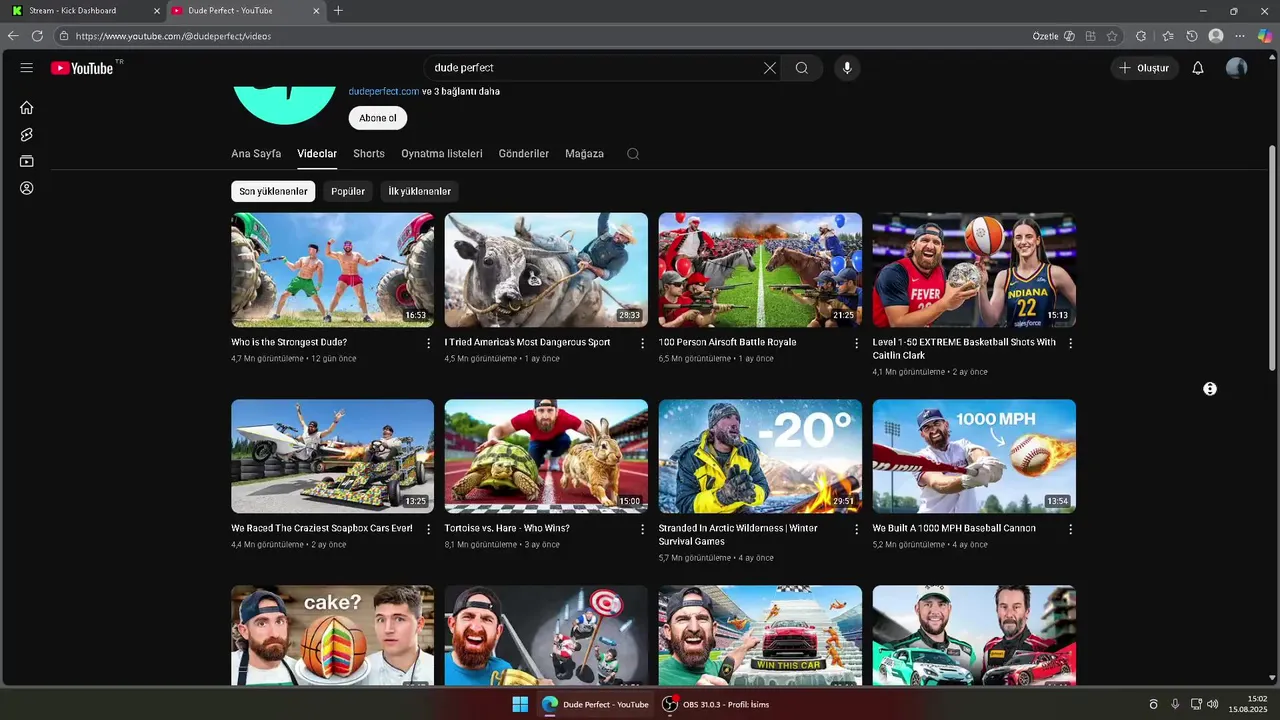Switch to OBS 31.0.3 in the taskbar
Screen dimensions: 1280x720
pos(716,704)
